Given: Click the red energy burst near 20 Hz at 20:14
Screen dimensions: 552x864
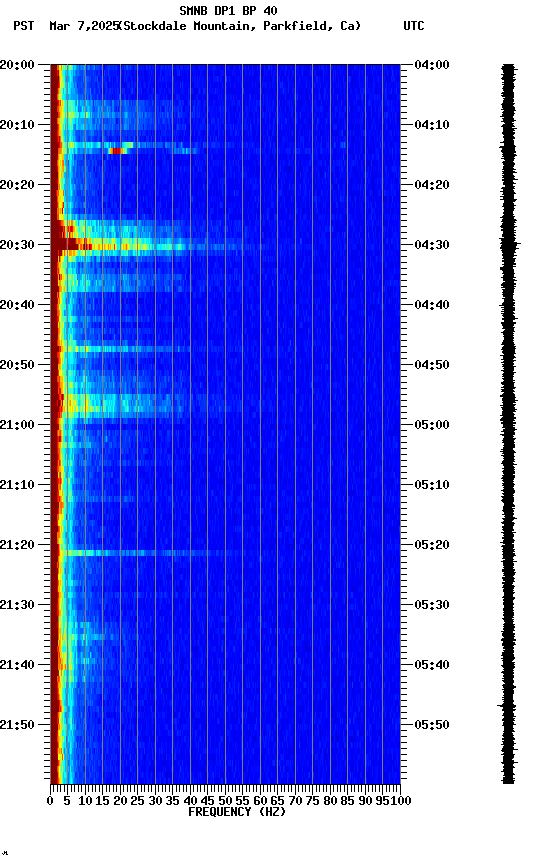Looking at the screenshot, I should coord(118,150).
